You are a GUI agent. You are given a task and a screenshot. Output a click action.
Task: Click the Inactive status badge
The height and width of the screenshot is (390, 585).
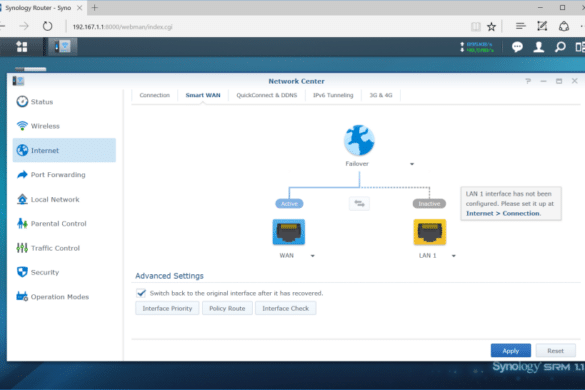[429, 203]
